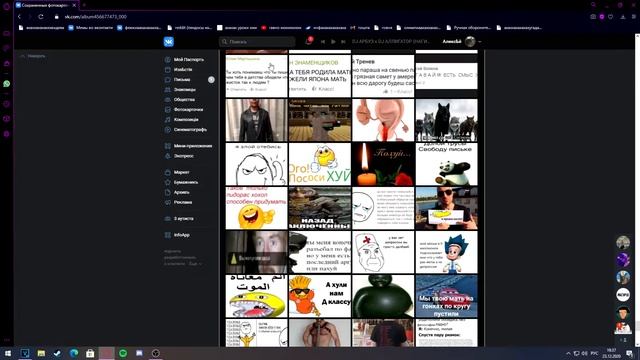Open Реклама in the sidebar

click(x=182, y=202)
